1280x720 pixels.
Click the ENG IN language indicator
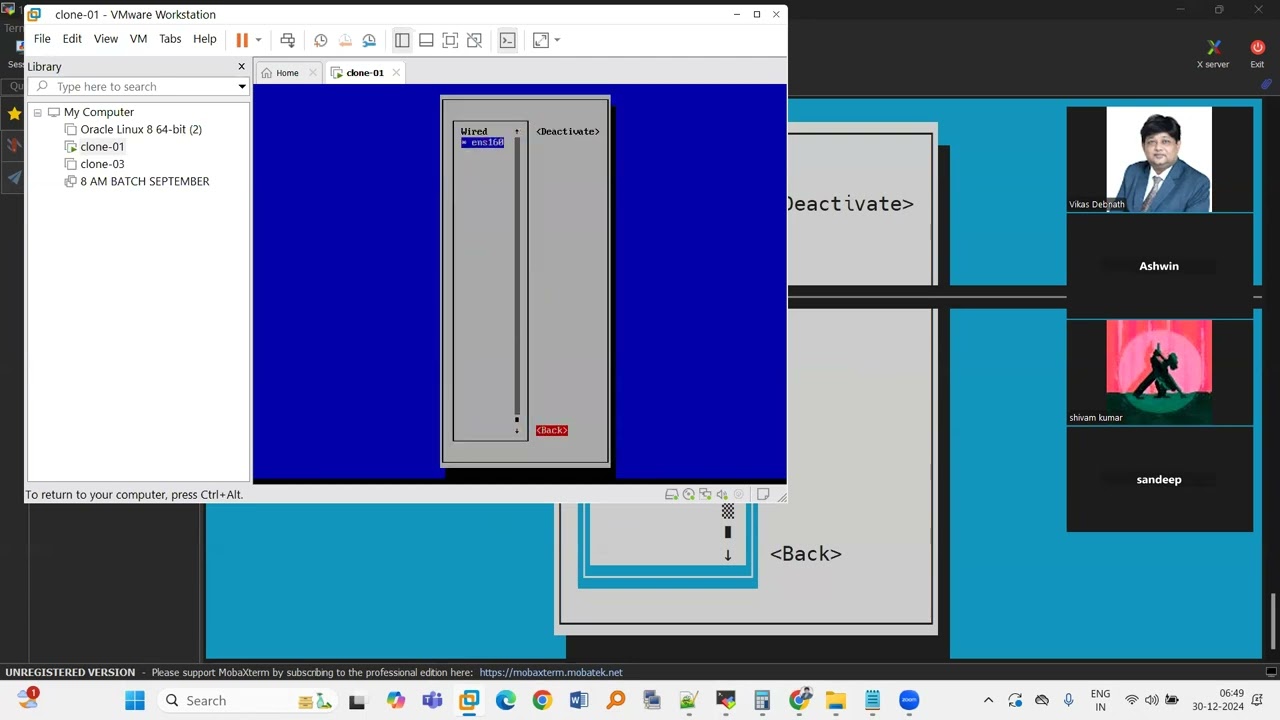pyautogui.click(x=1100, y=700)
